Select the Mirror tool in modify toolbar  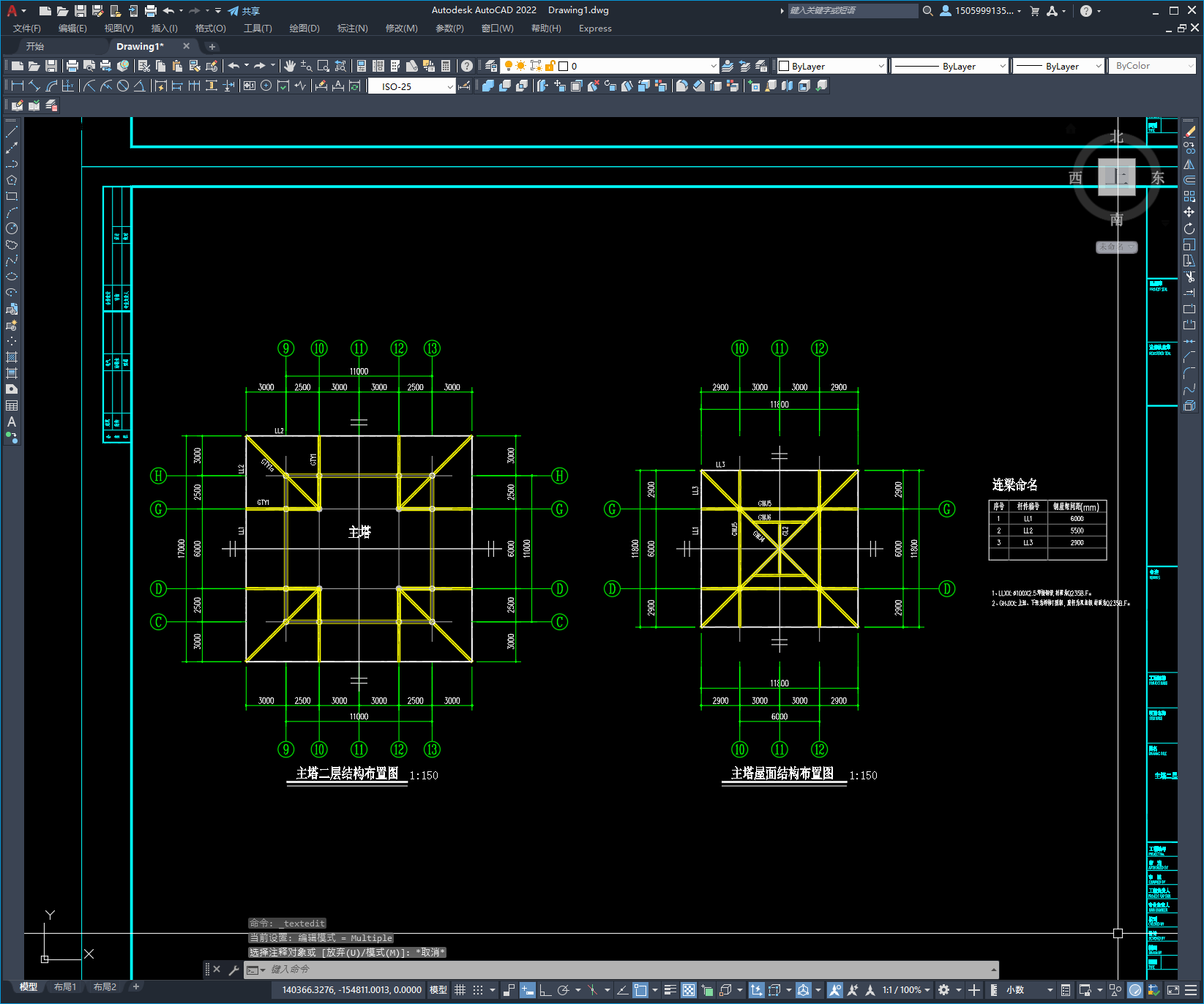coord(1189,165)
